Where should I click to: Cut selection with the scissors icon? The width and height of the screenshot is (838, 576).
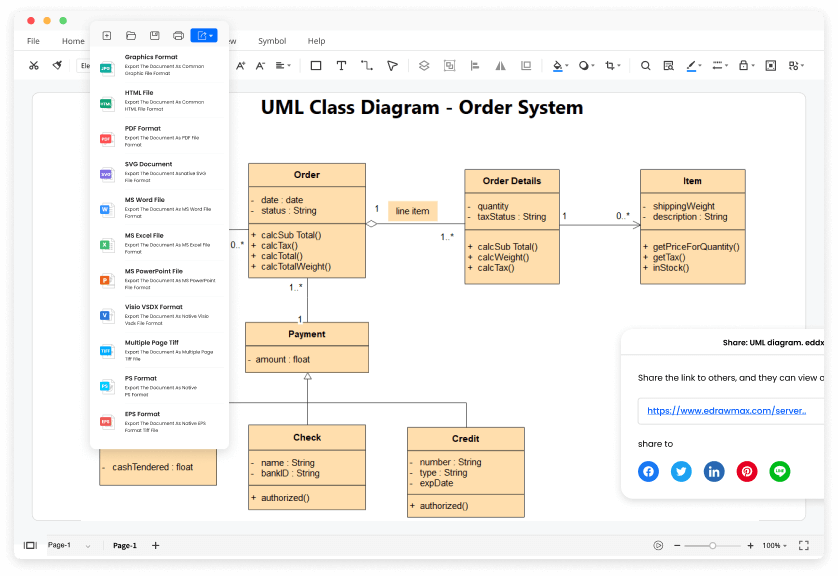34,66
